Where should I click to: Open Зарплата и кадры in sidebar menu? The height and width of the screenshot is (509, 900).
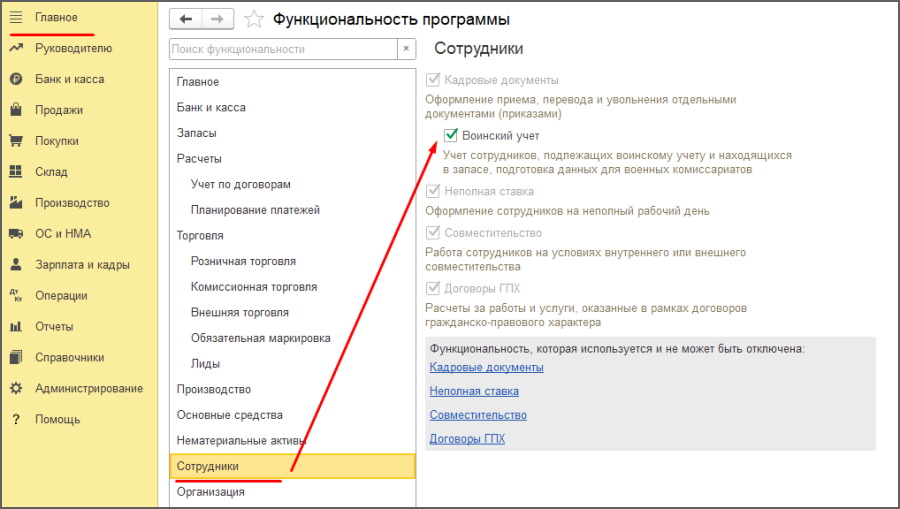82,265
